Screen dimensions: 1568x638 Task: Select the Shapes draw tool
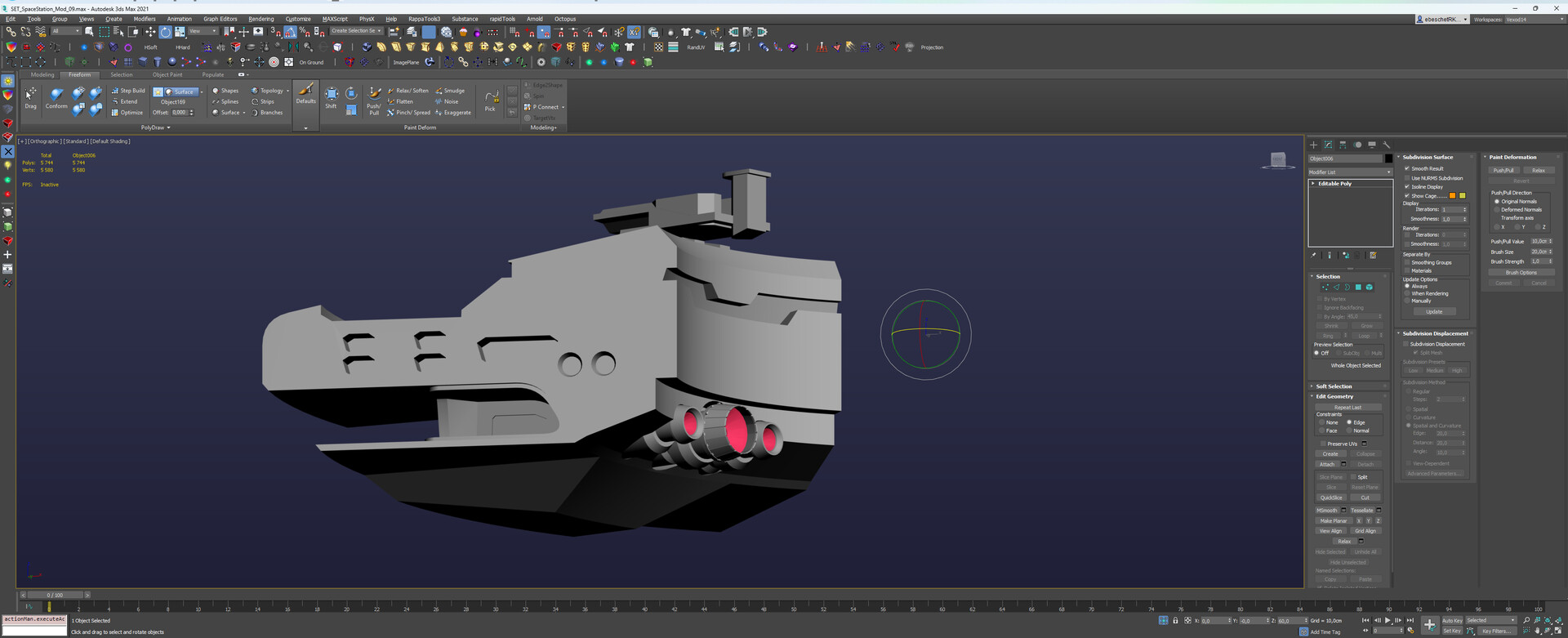click(225, 91)
